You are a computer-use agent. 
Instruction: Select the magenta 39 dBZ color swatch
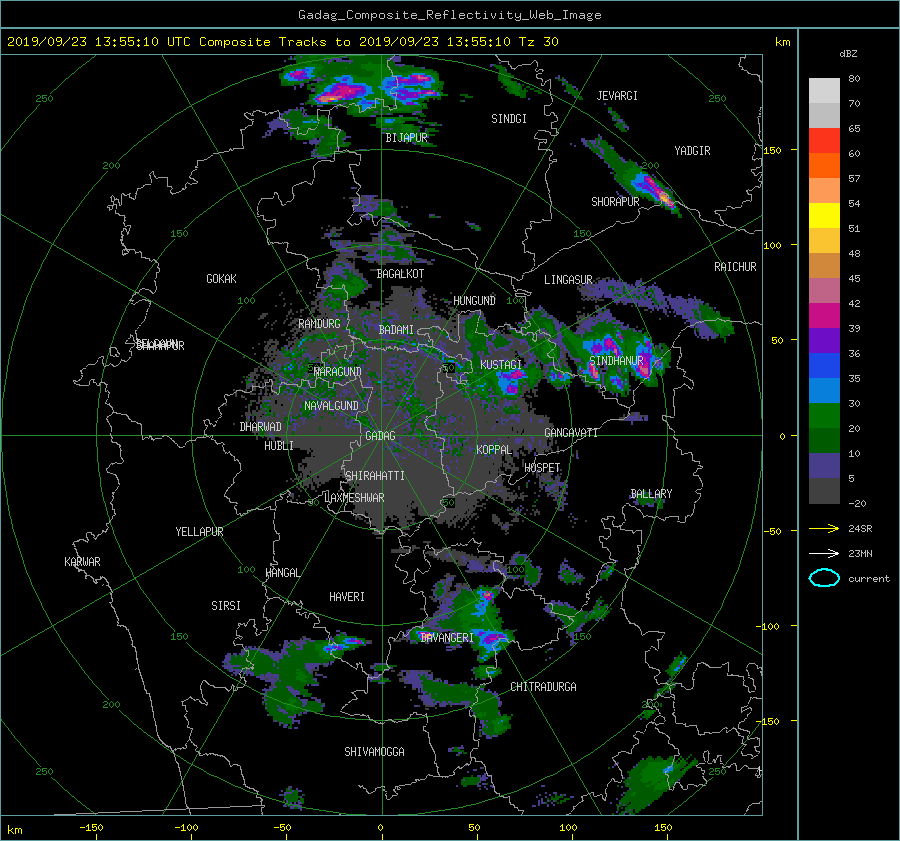[824, 316]
